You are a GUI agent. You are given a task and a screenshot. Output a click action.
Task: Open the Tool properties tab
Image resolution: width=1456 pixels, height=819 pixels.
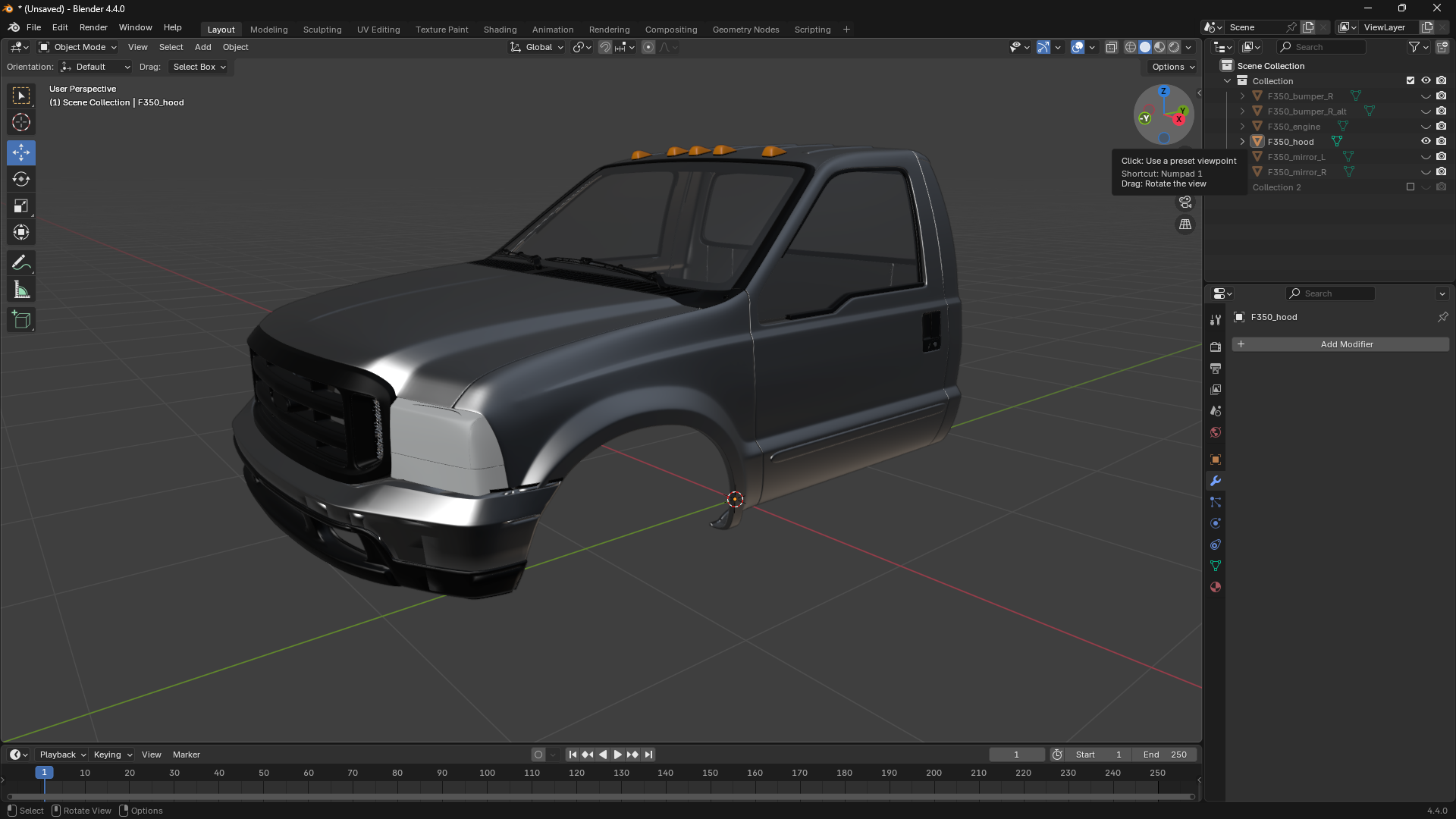click(1216, 320)
